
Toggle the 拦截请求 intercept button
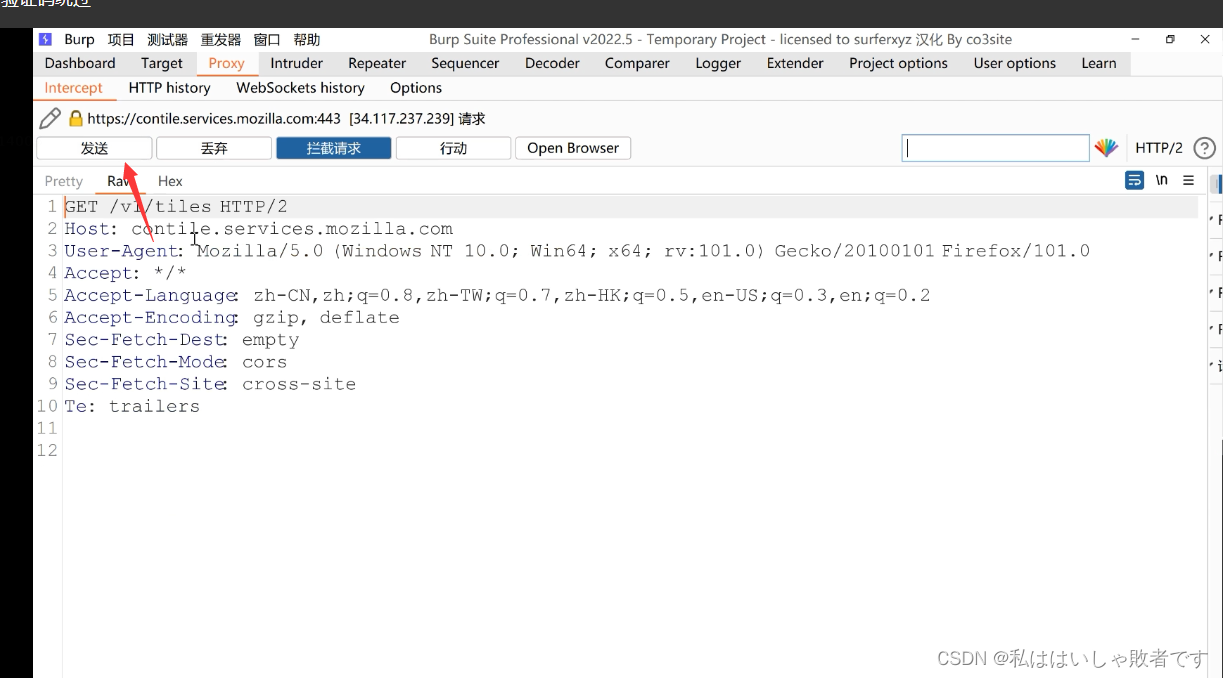click(x=334, y=148)
